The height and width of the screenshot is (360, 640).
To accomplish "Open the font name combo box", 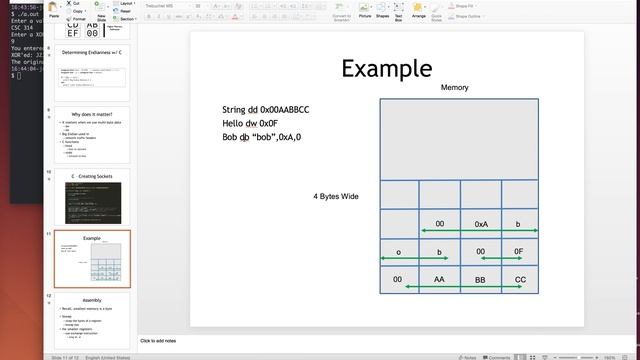I will [167, 6].
